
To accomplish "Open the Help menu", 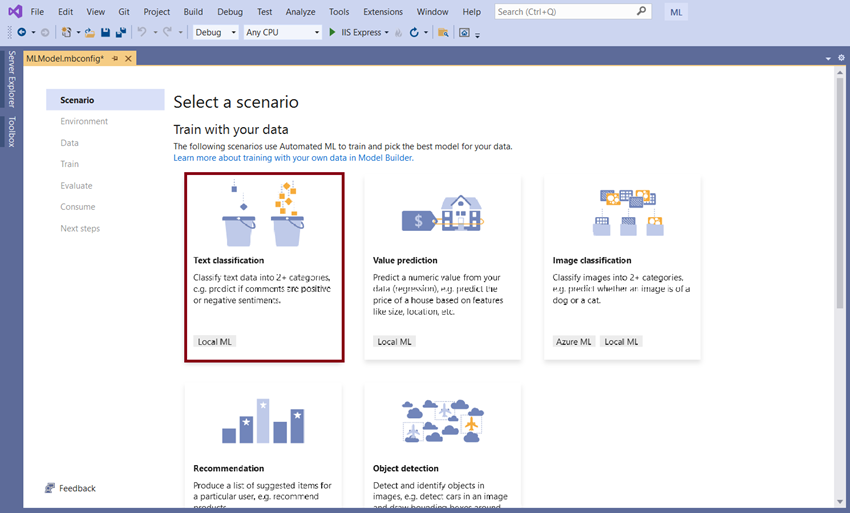I will tap(471, 11).
